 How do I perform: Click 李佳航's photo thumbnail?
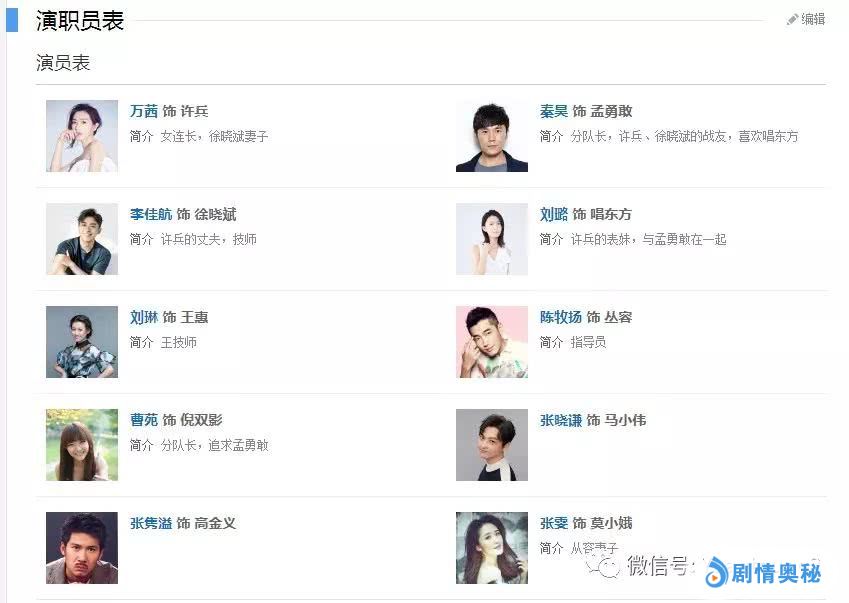(x=82, y=239)
